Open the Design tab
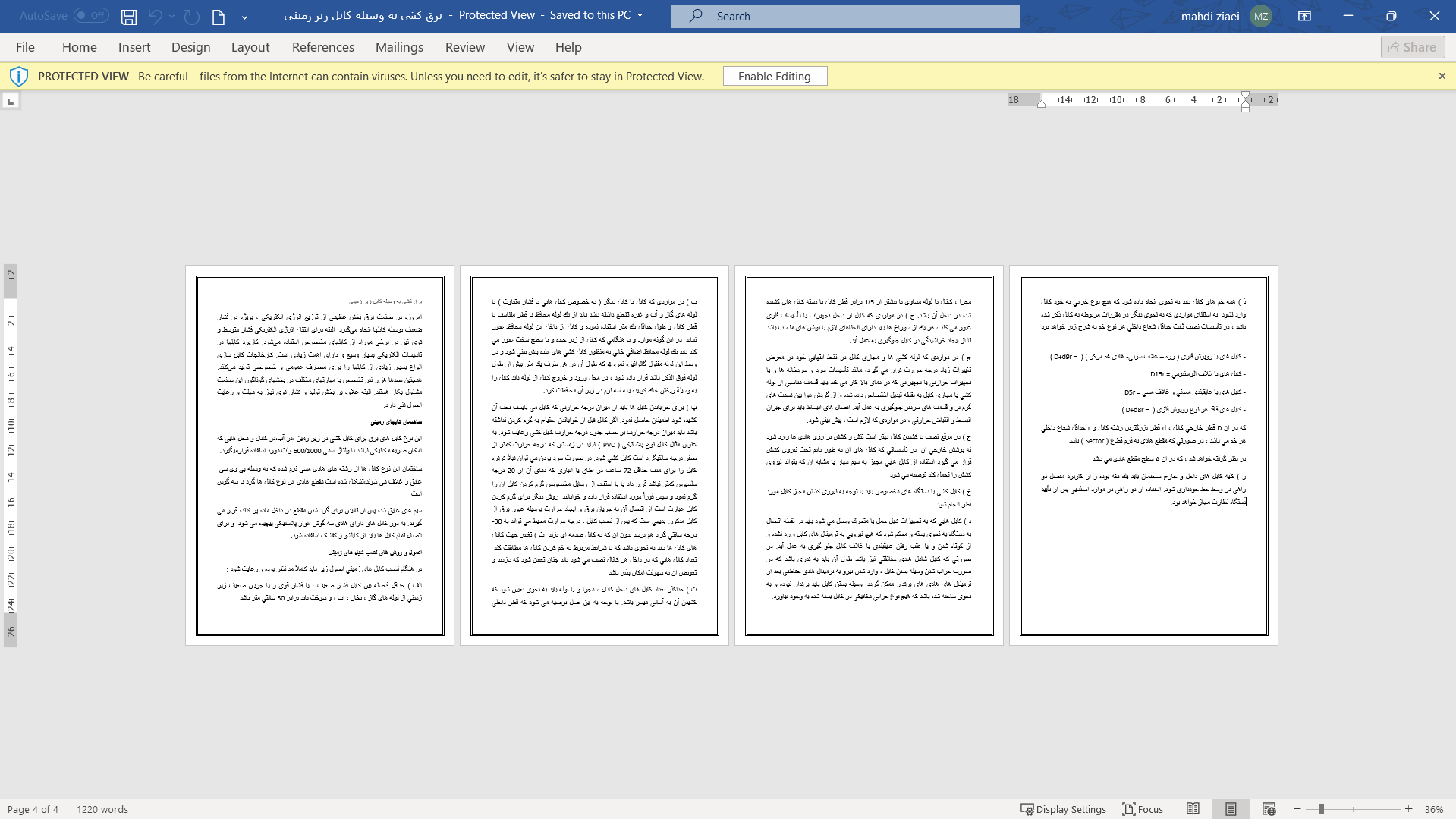Viewport: 1456px width, 819px height. click(x=190, y=47)
